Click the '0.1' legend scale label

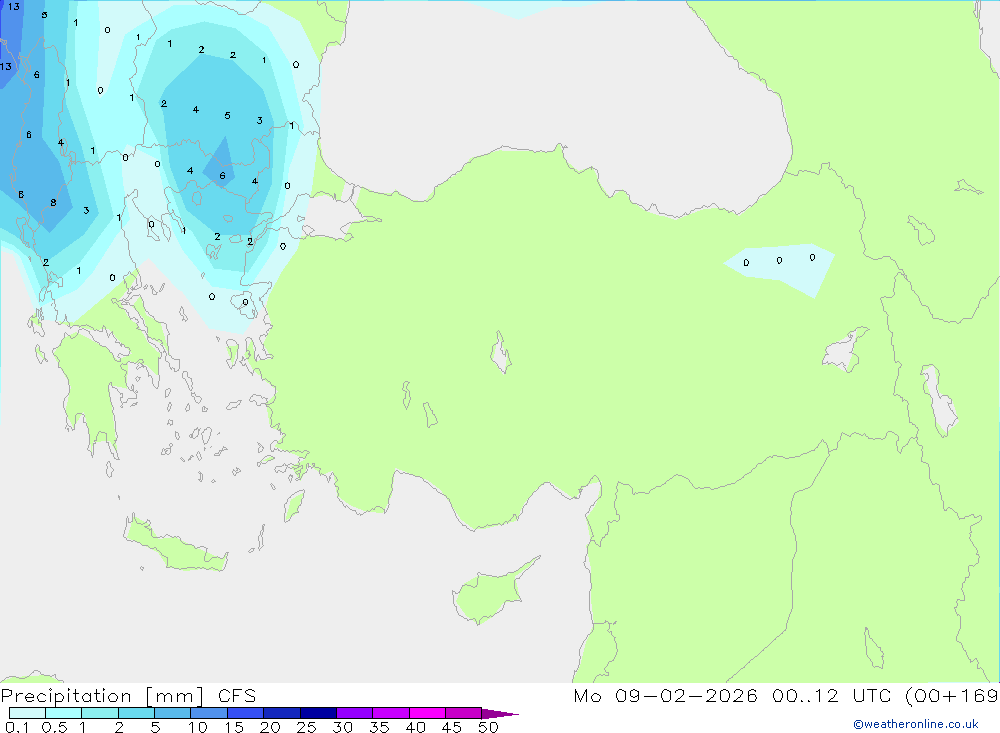point(17,727)
